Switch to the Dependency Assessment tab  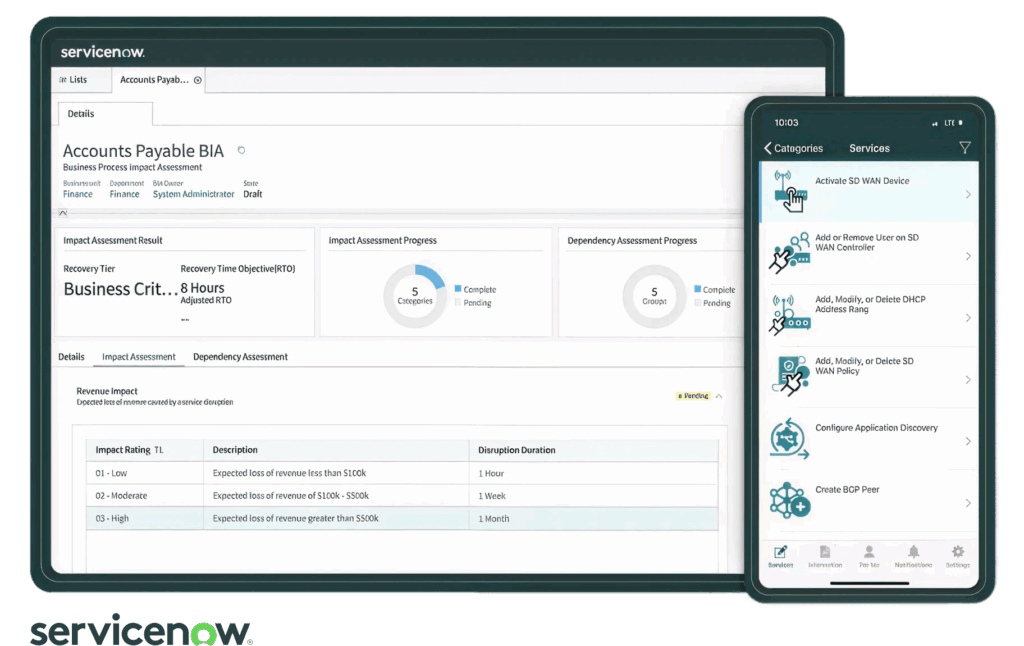click(240, 357)
